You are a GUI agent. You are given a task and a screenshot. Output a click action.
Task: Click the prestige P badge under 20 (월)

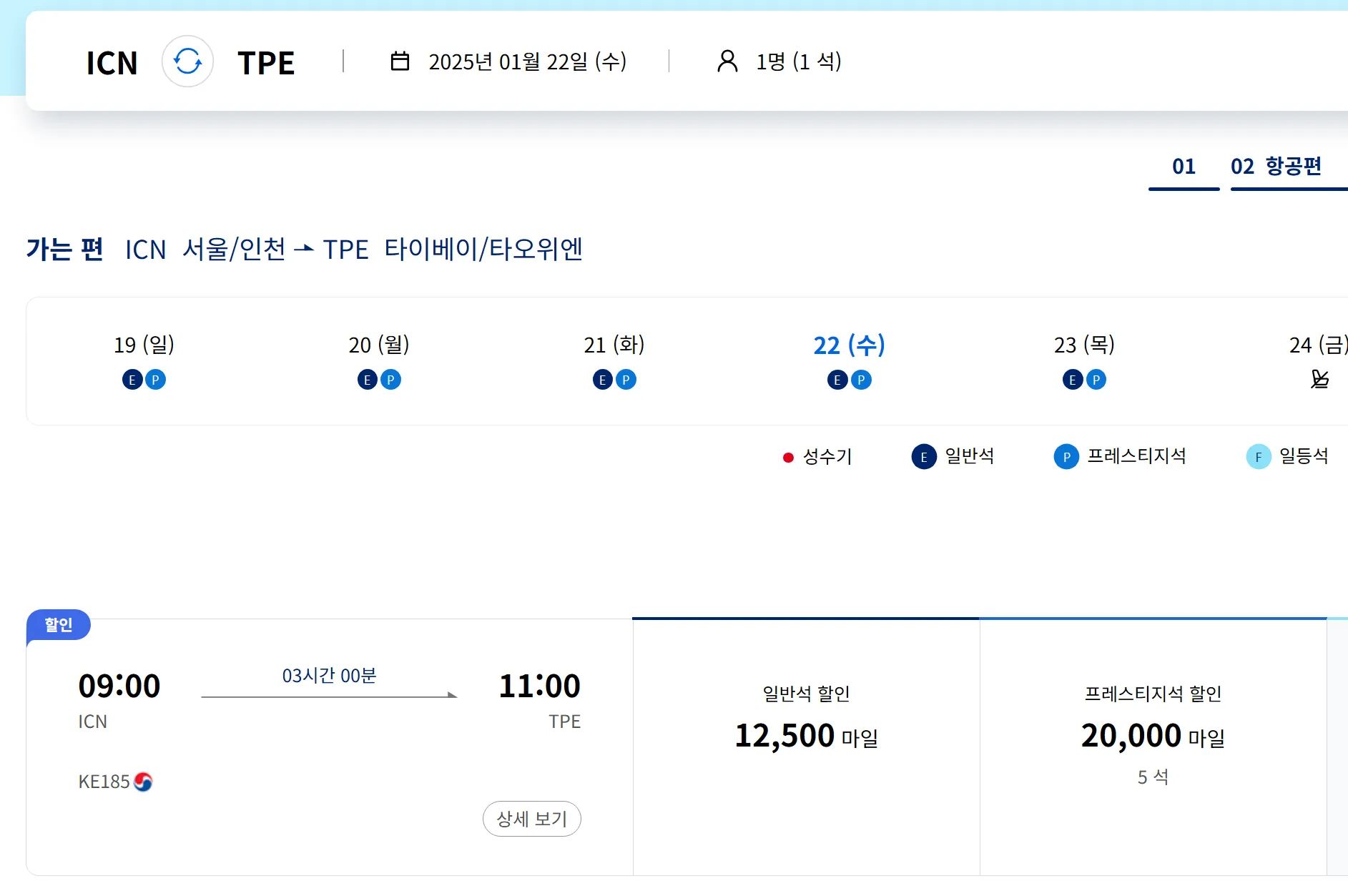[390, 380]
